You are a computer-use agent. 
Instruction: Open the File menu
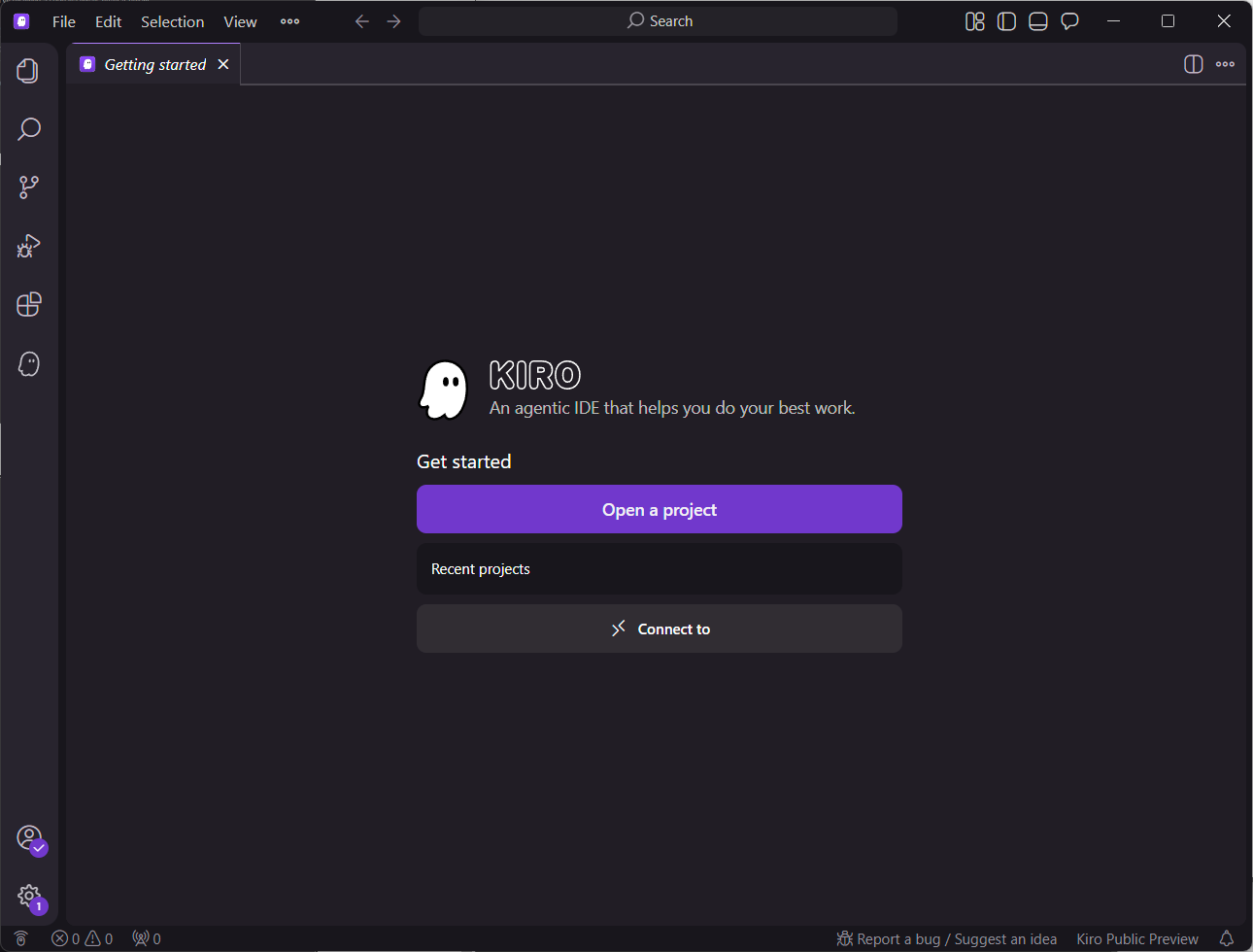click(x=64, y=21)
